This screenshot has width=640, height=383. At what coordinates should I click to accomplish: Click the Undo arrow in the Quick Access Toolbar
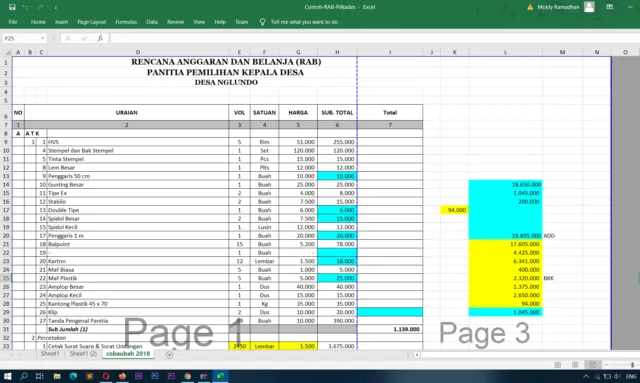pos(25,7)
